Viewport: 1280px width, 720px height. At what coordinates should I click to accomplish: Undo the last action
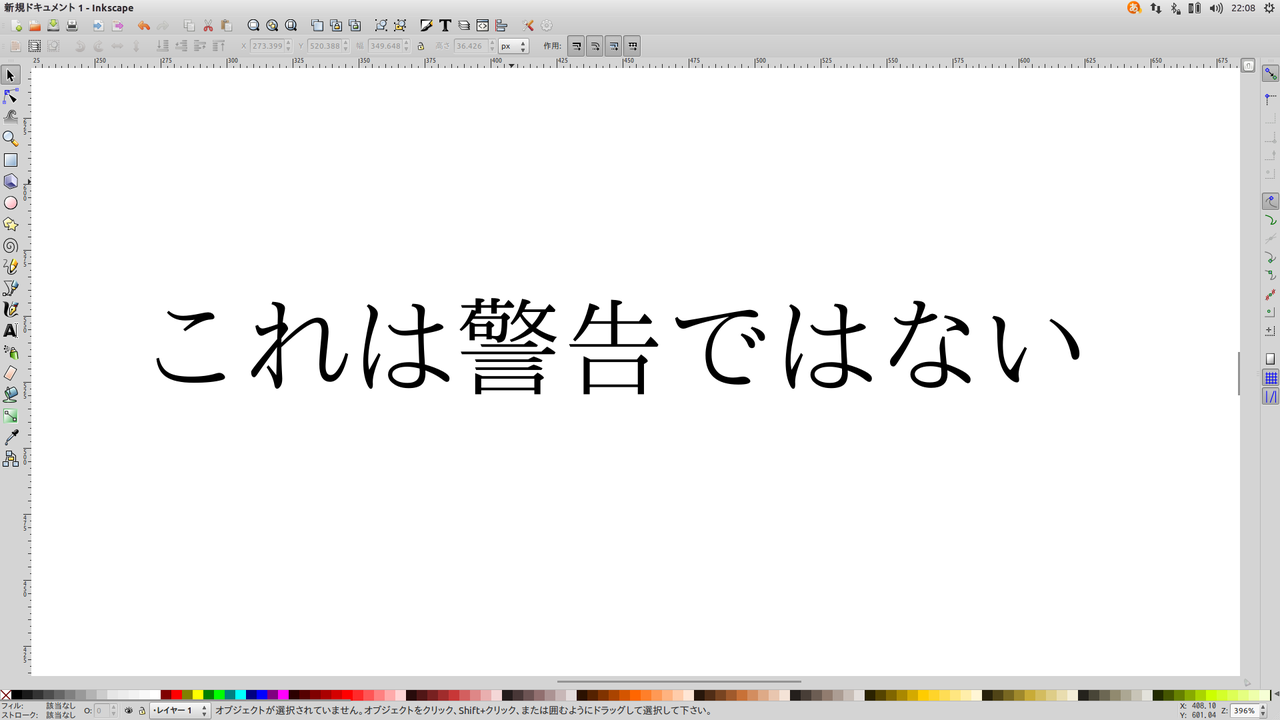[143, 25]
